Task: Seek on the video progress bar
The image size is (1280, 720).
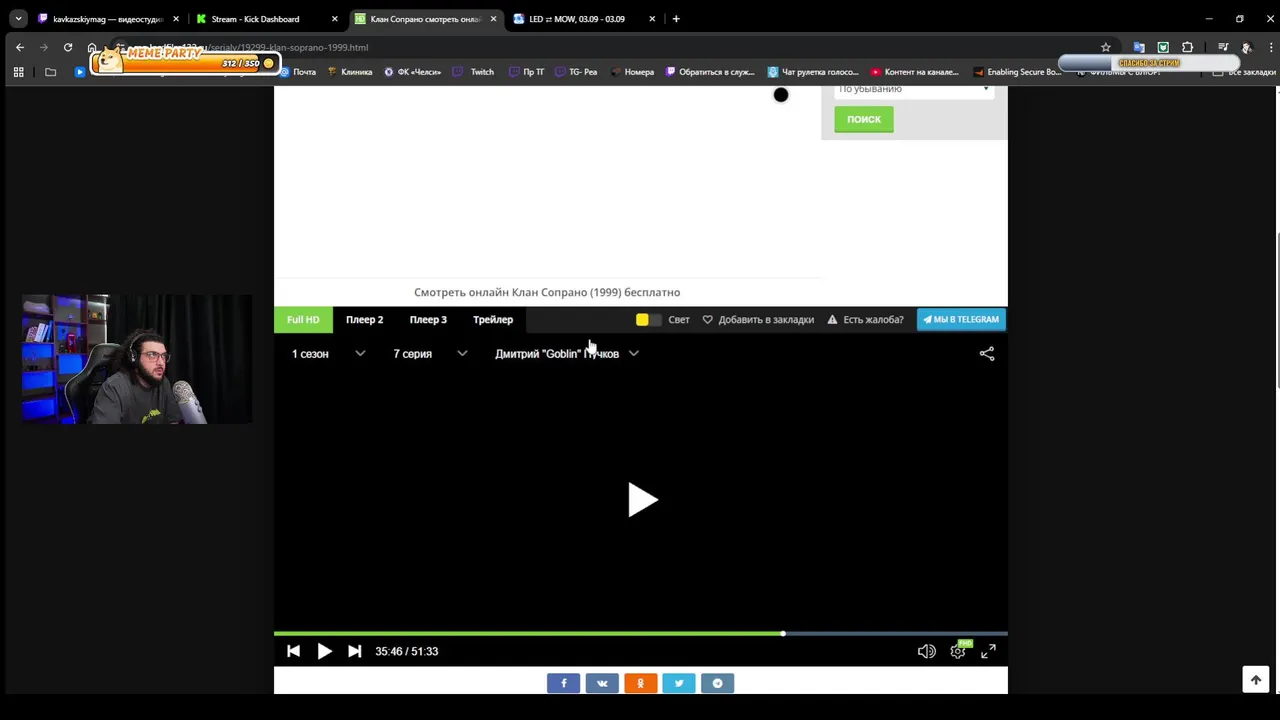Action: pyautogui.click(x=640, y=633)
